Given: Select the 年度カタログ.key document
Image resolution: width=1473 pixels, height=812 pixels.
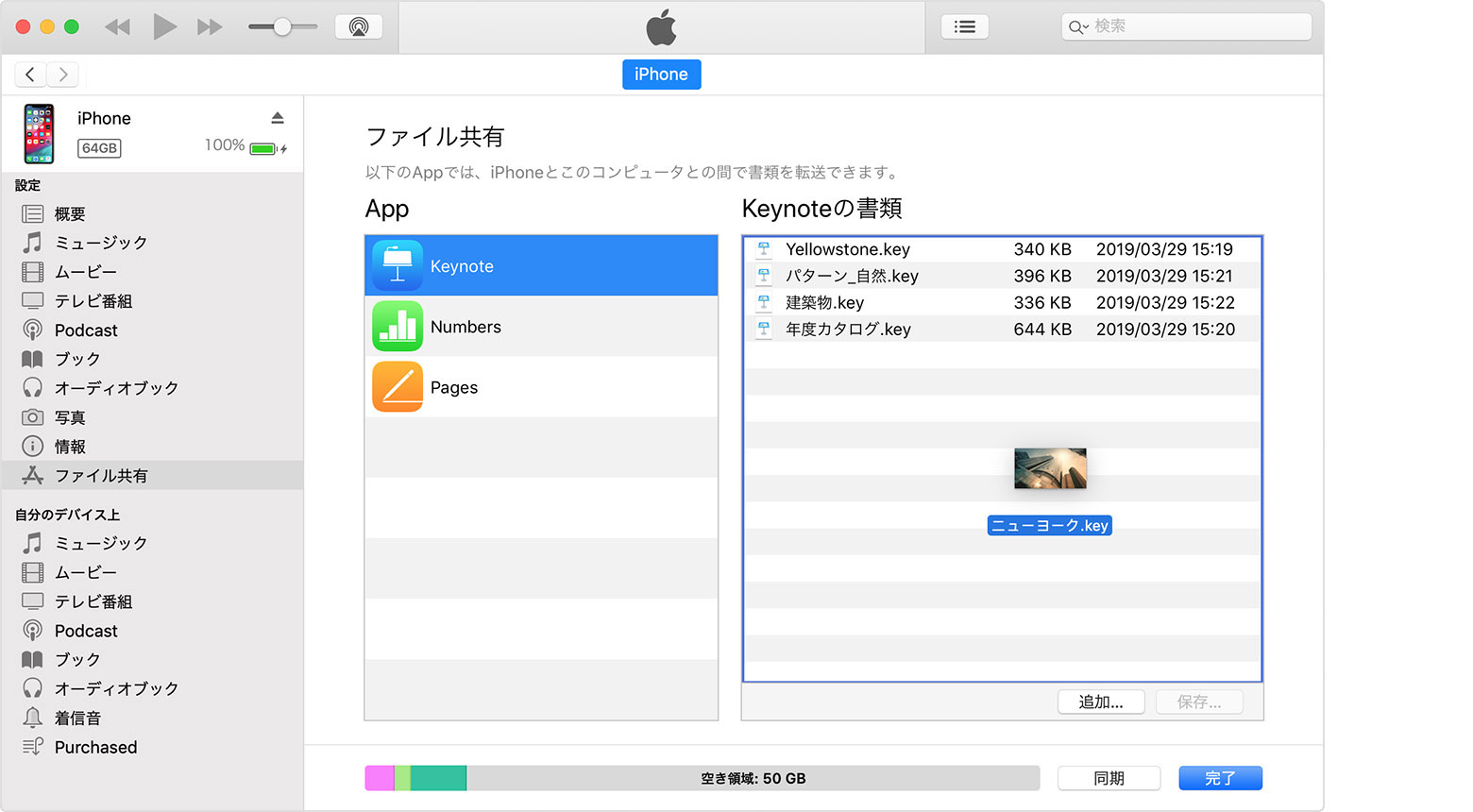Looking at the screenshot, I should click(1003, 329).
